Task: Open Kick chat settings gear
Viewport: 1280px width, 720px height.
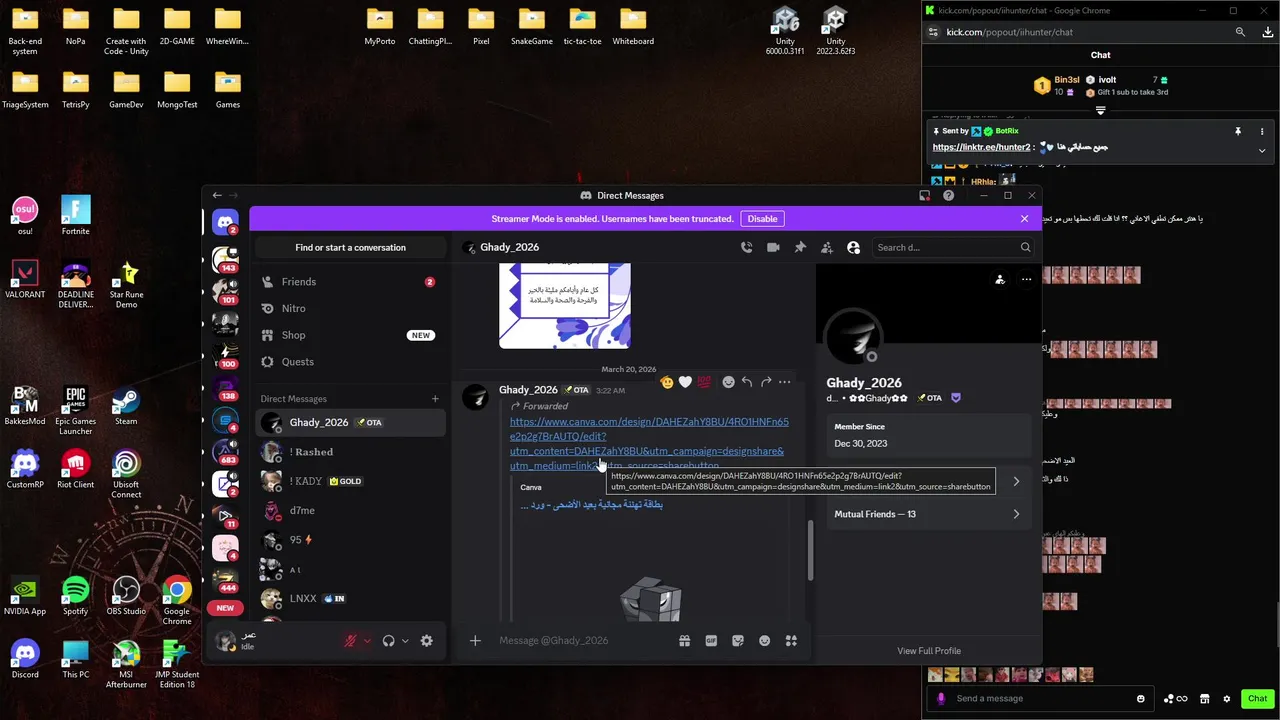Action: click(x=1227, y=699)
